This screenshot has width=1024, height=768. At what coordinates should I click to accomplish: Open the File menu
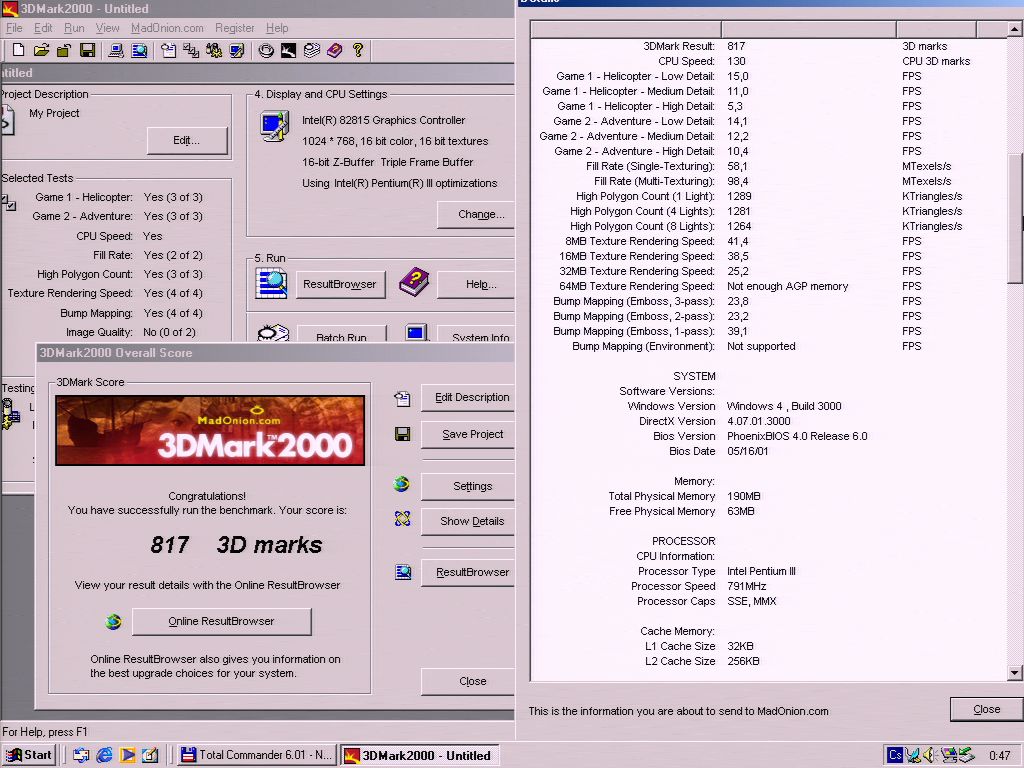(x=14, y=28)
